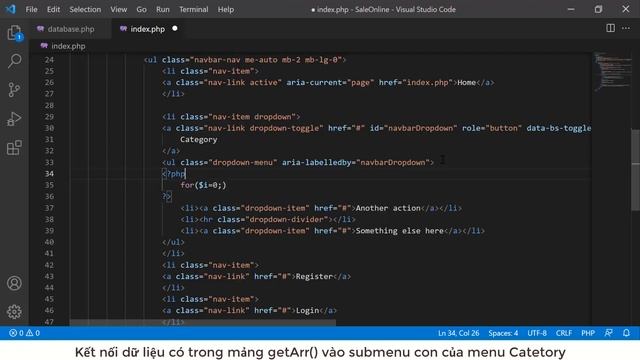This screenshot has height=360, width=640.
Task: Click line number 34 in gutter
Action: (x=49, y=173)
